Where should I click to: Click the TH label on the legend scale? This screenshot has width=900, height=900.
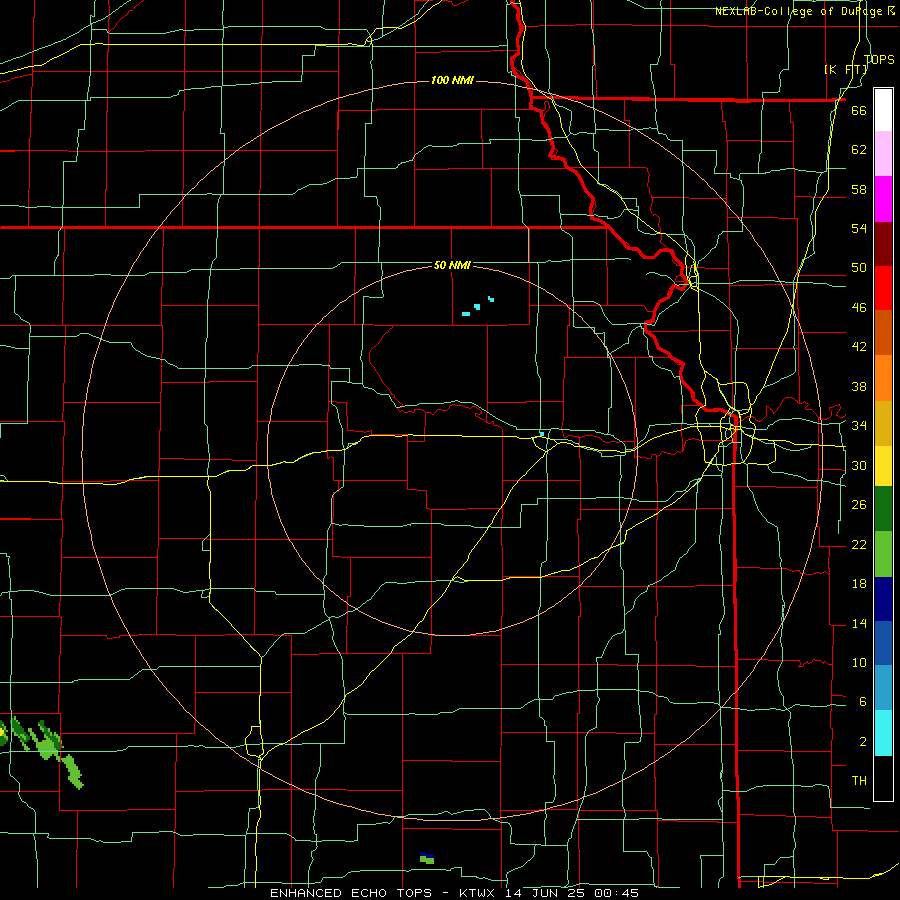coord(859,781)
